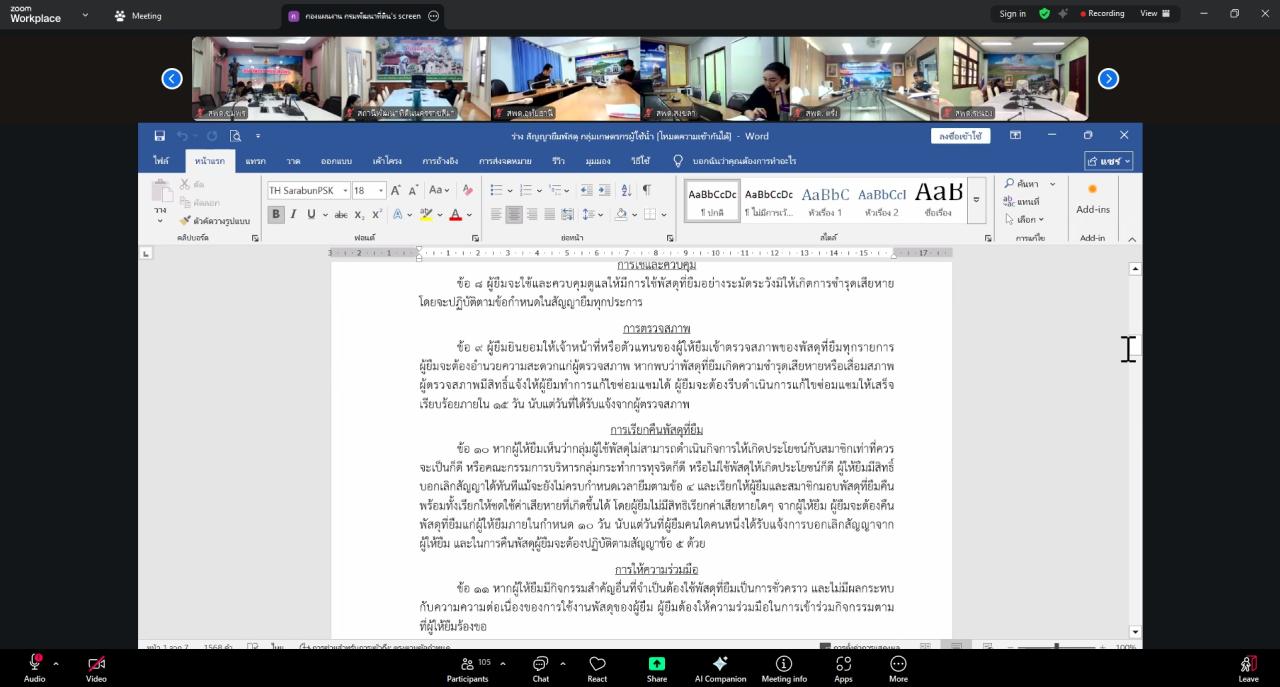The height and width of the screenshot is (687, 1280).
Task: Start video using the Zoom Video control
Action: click(95, 663)
